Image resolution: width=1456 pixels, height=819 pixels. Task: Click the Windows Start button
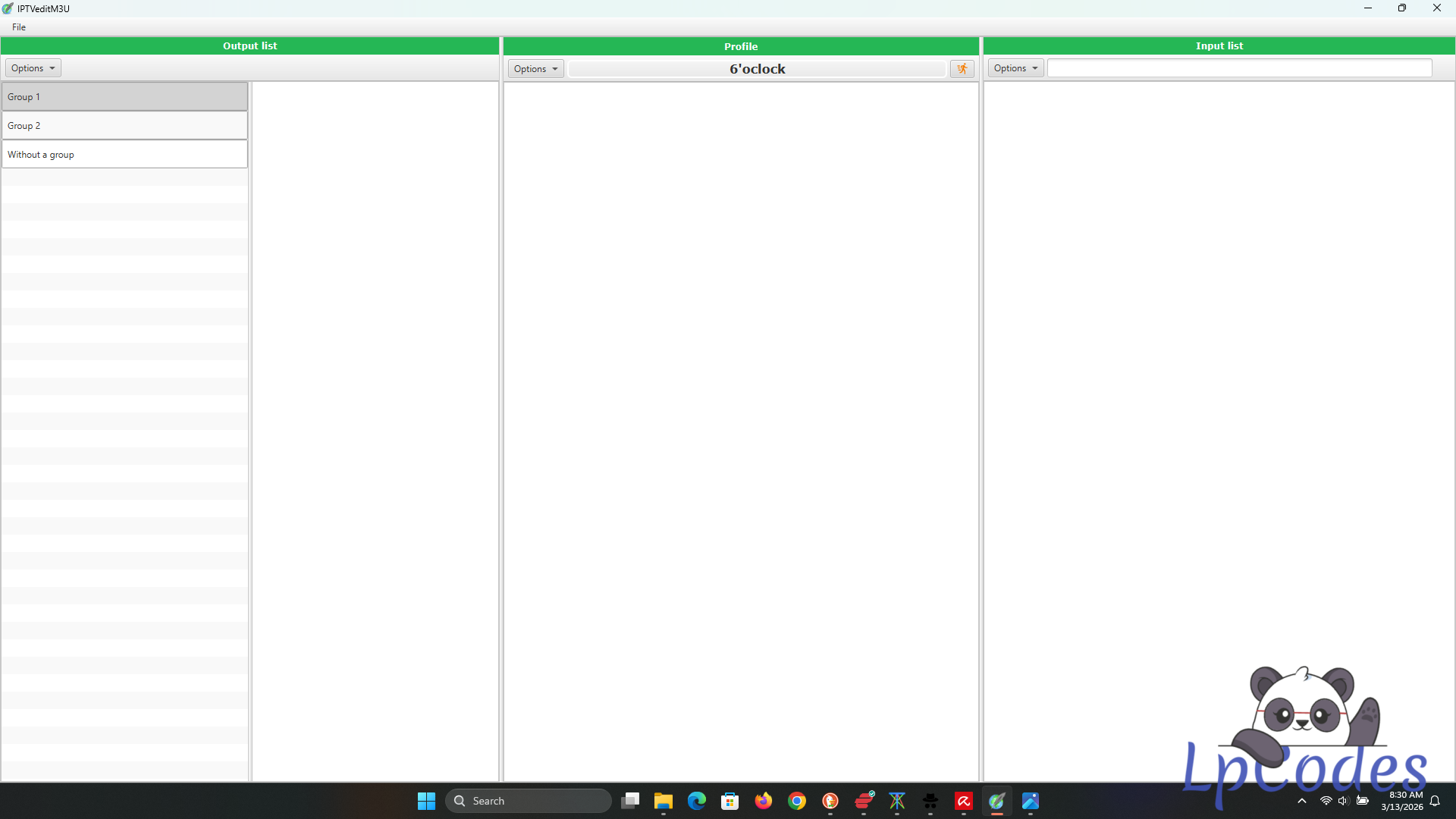click(426, 801)
